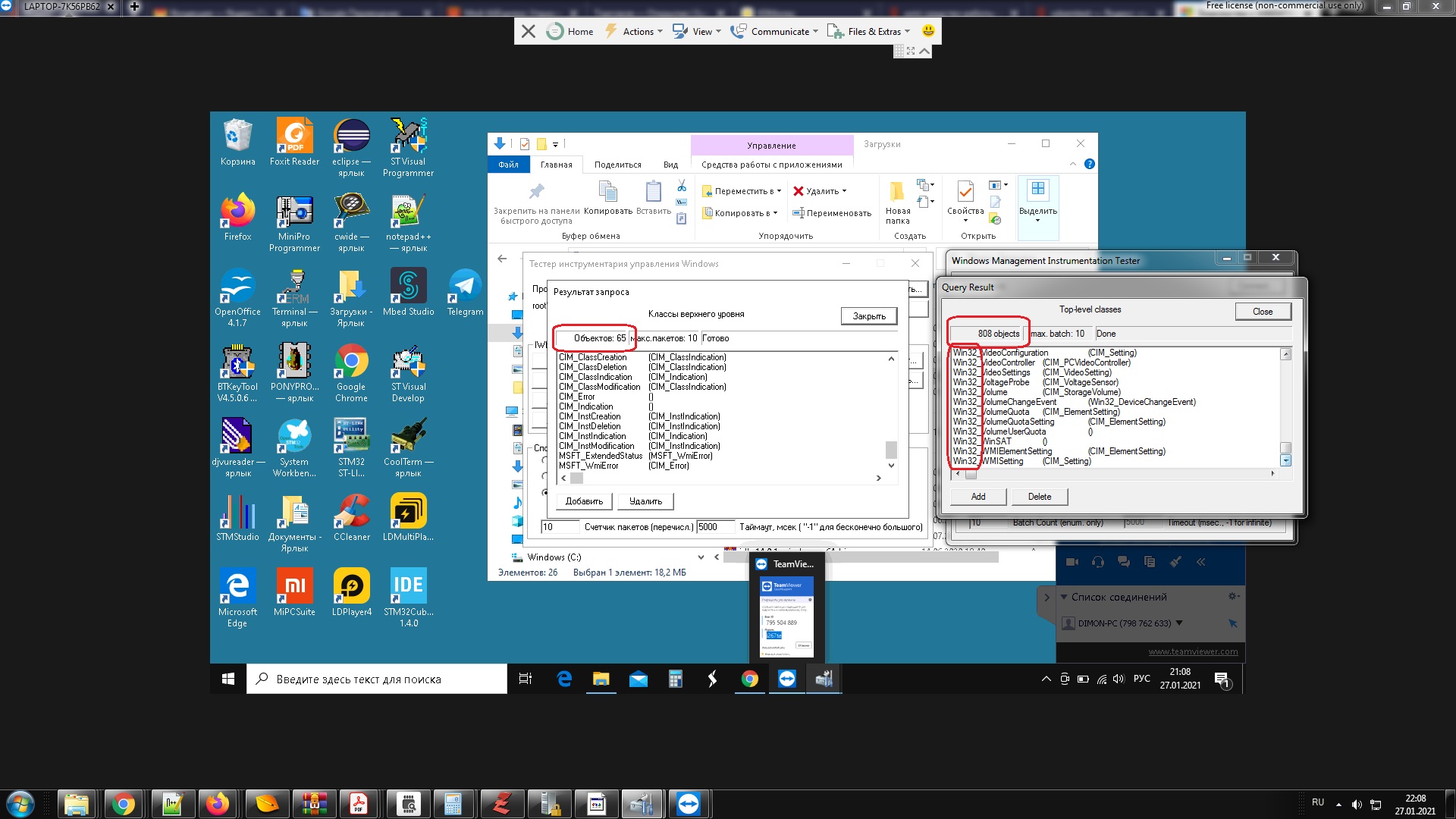Switch to the Вид ribbon tab
The width and height of the screenshot is (1456, 819).
coord(670,165)
